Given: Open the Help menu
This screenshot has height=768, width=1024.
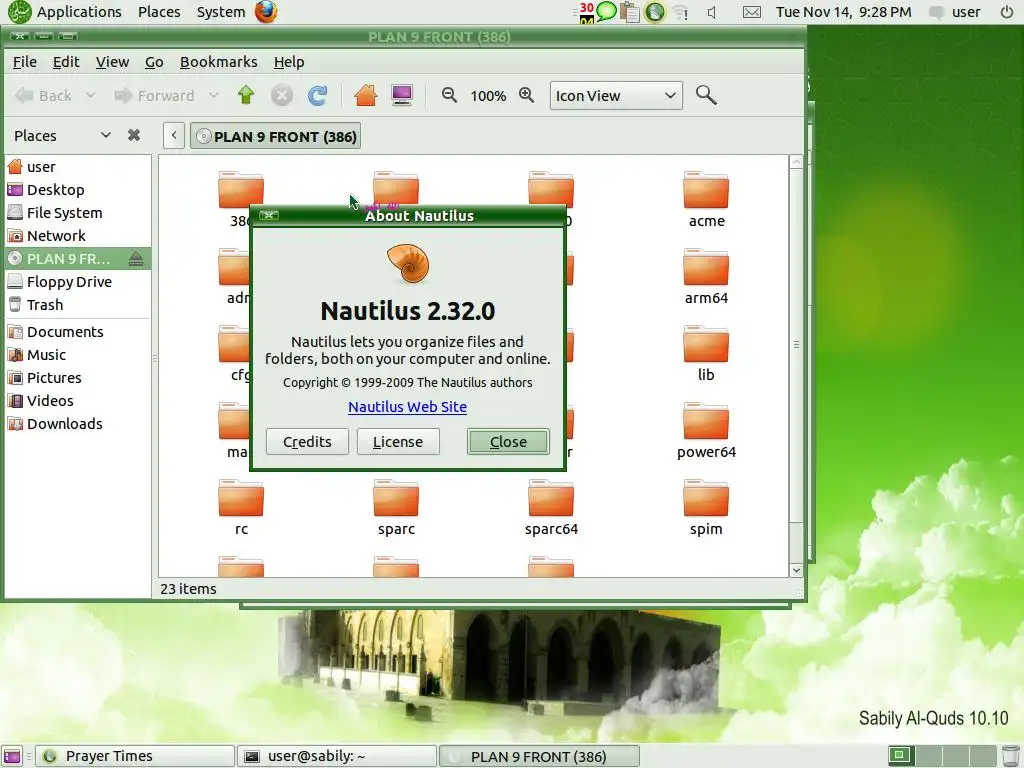Looking at the screenshot, I should pos(289,61).
